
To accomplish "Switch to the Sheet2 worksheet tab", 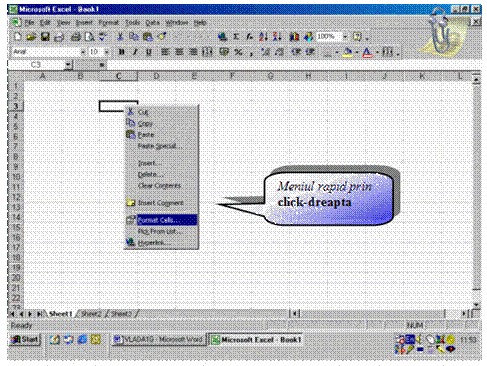I will click(x=91, y=313).
